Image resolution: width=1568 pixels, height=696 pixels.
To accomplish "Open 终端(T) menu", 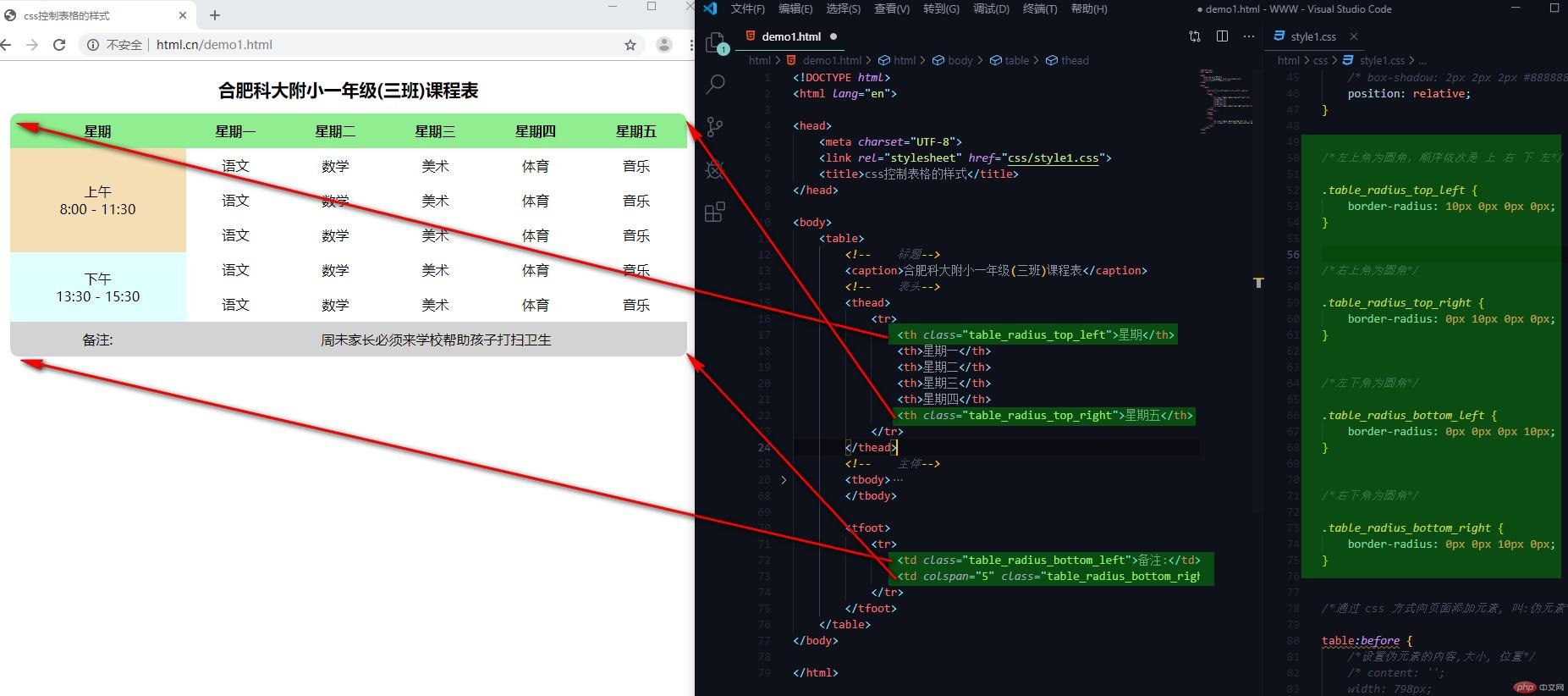I will pos(1040,8).
